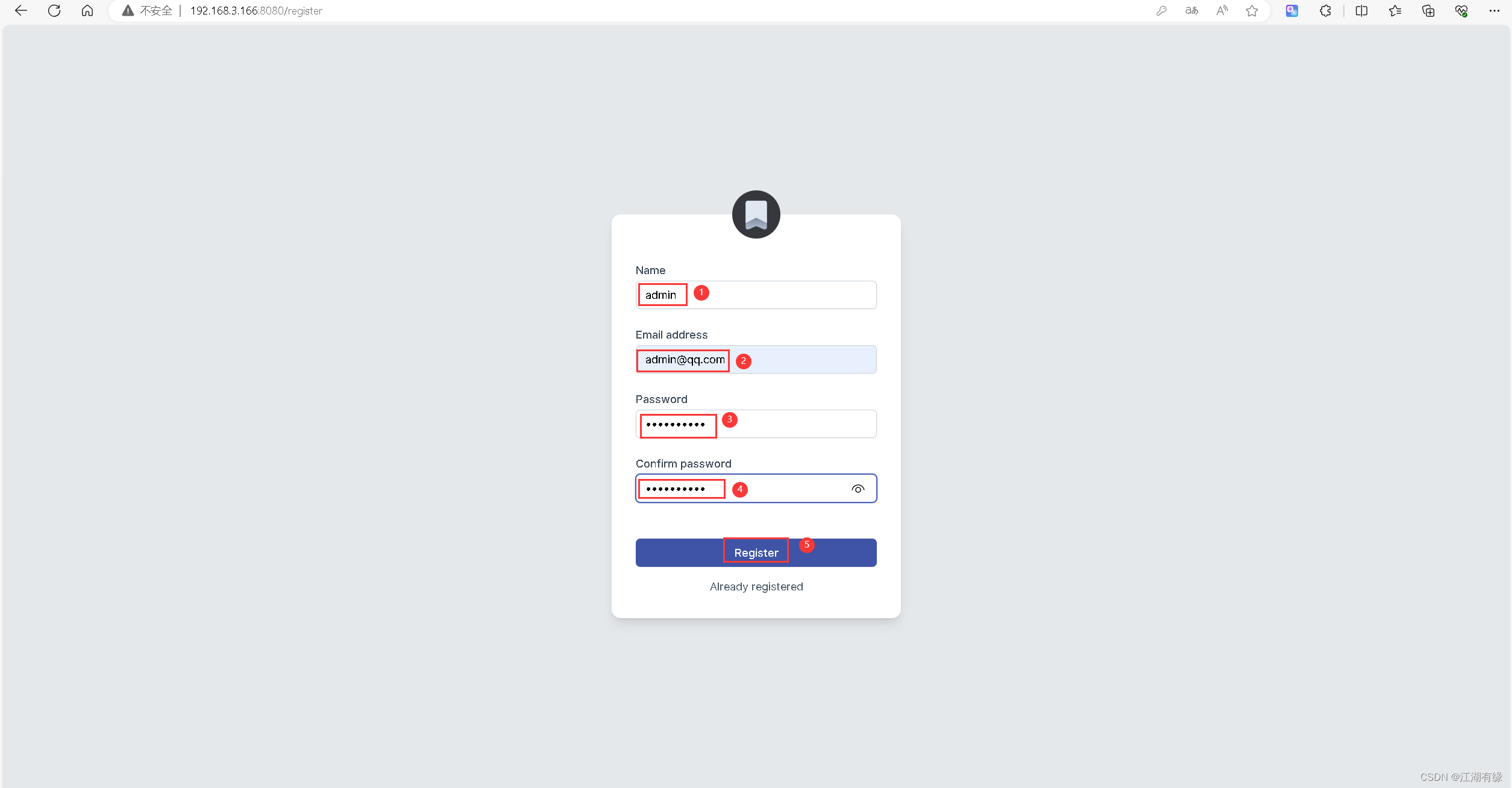This screenshot has width=1512, height=788.
Task: Click the refresh/reload page icon
Action: coord(54,11)
